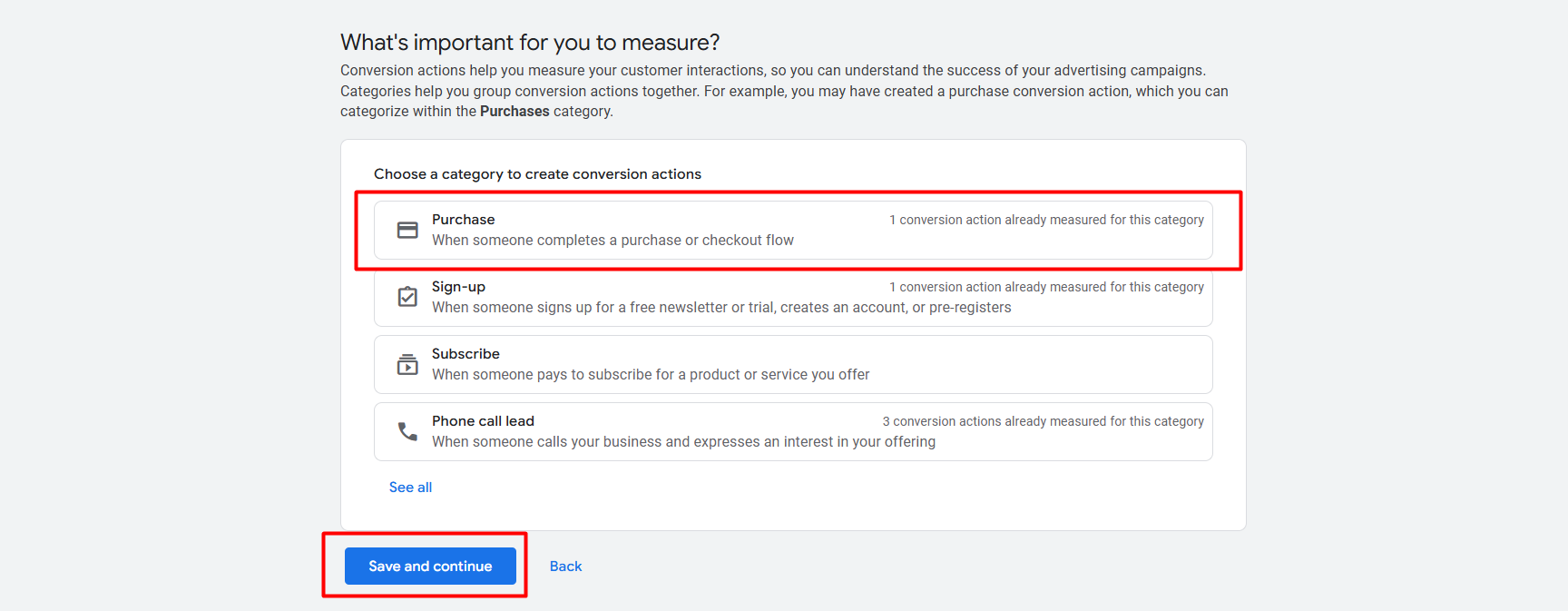The height and width of the screenshot is (611, 1568).
Task: Select the Purchase category title
Action: [x=463, y=220]
